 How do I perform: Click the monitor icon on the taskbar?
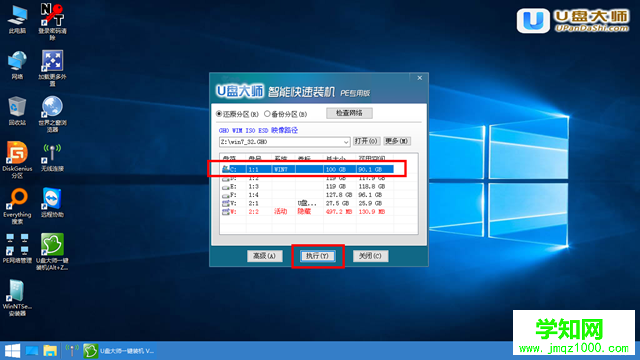(x=32, y=351)
